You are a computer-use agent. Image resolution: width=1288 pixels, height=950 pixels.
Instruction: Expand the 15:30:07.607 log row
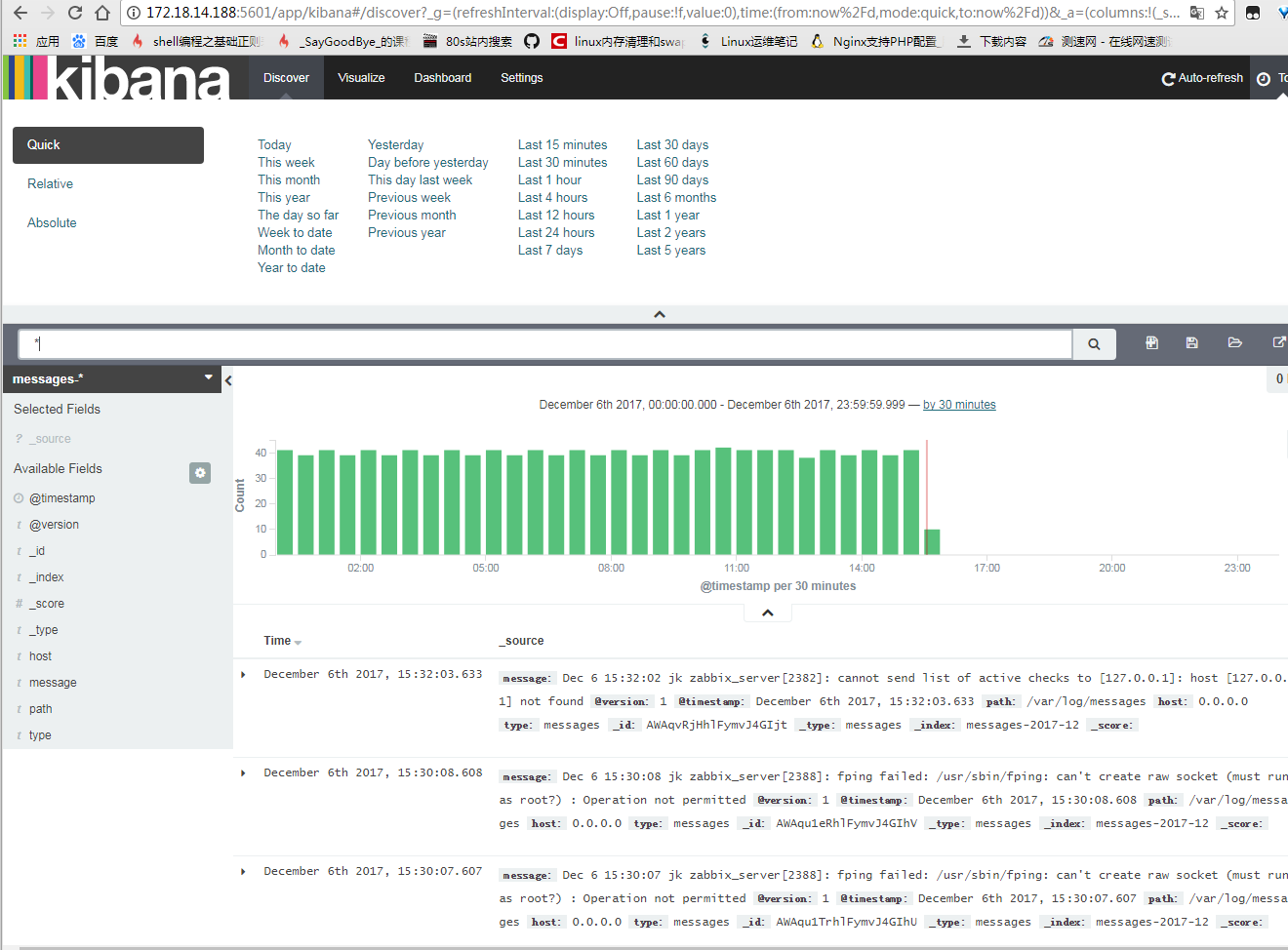(243, 871)
